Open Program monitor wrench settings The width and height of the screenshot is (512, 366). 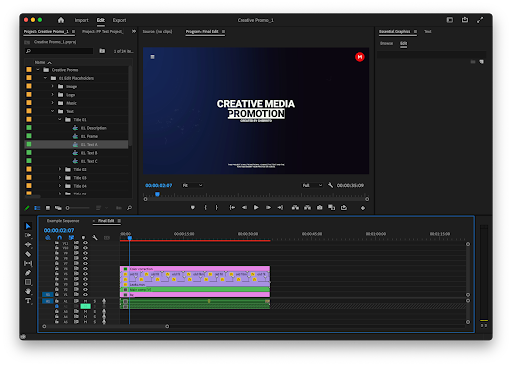click(330, 185)
